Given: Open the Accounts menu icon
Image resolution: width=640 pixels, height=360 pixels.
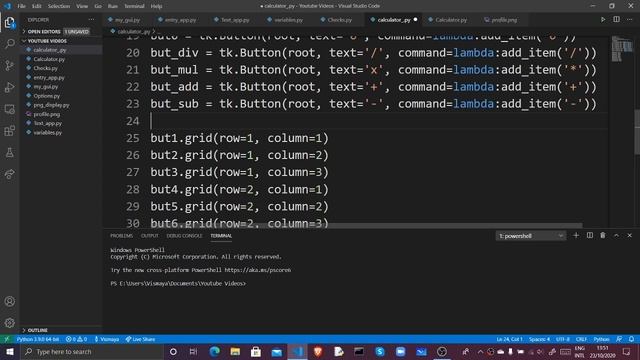Looking at the screenshot, I should (x=10, y=302).
